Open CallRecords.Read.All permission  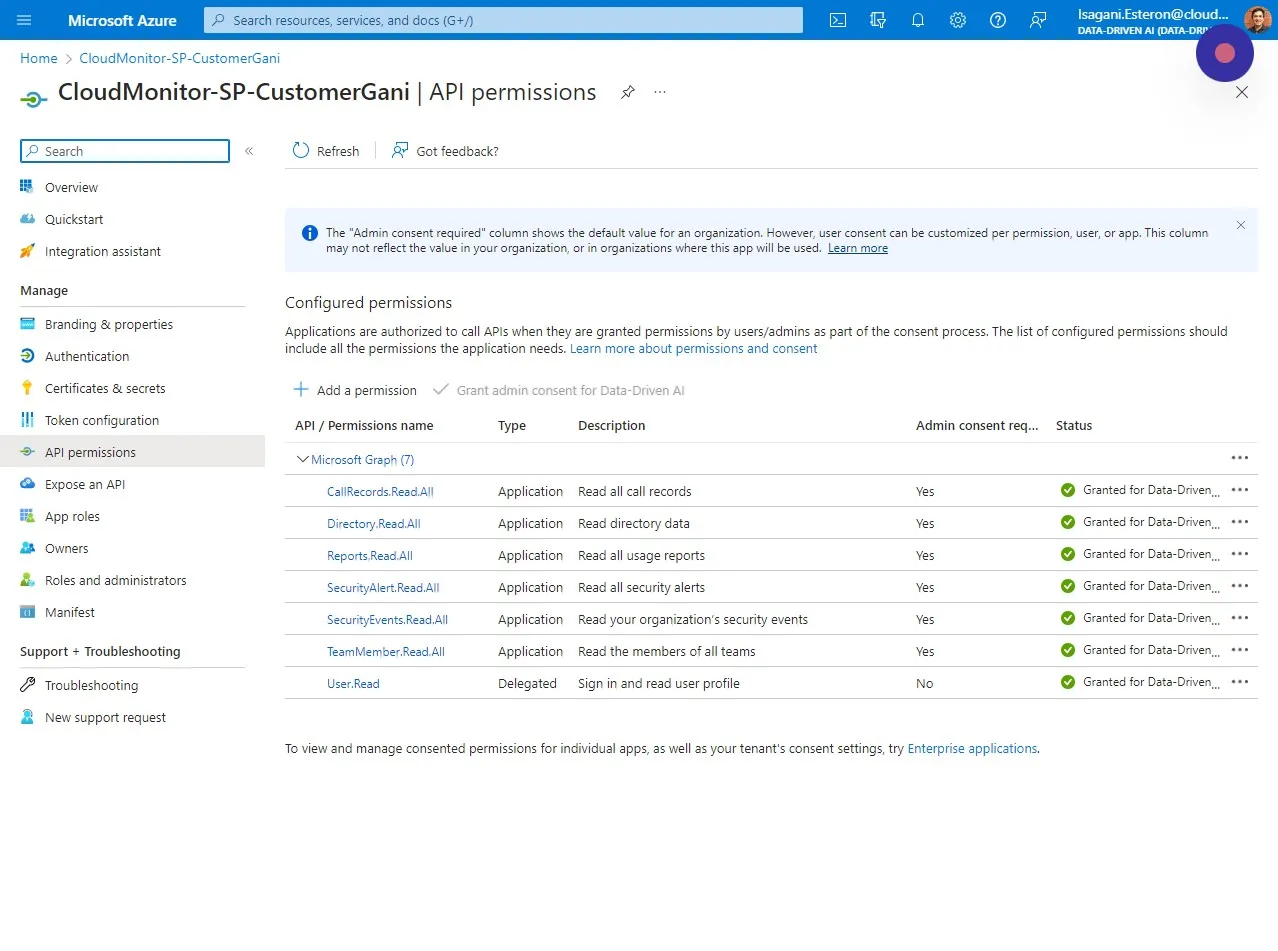(380, 492)
